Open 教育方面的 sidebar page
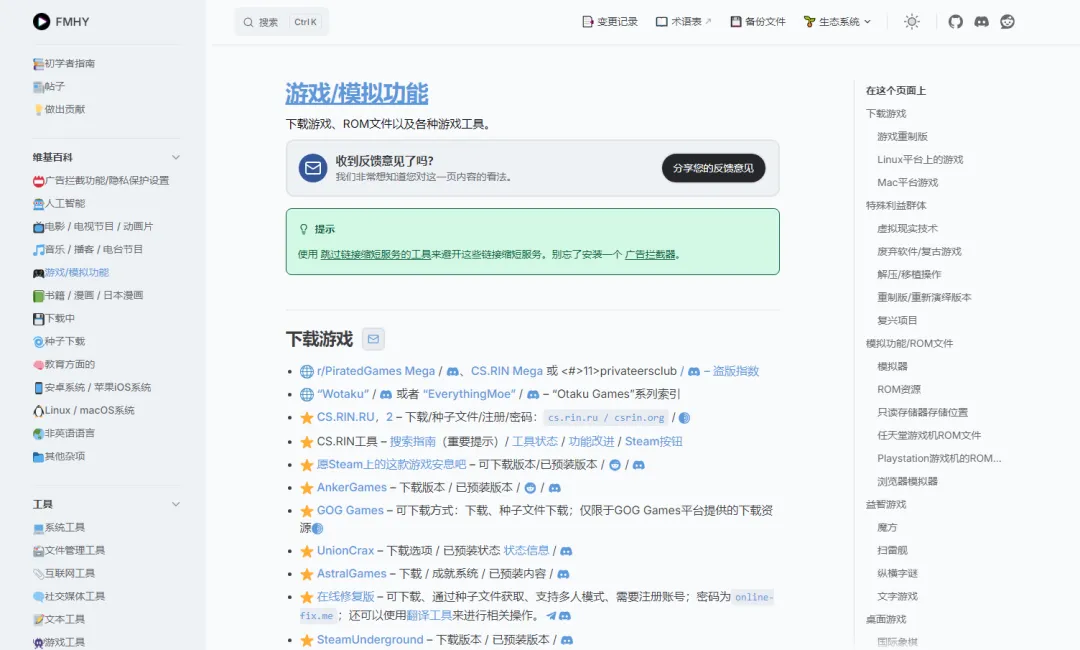 point(64,364)
